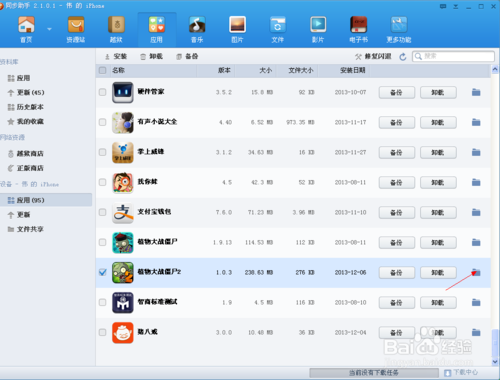Check the 支付宝钱包 row checkbox
500x380 pixels.
103,212
